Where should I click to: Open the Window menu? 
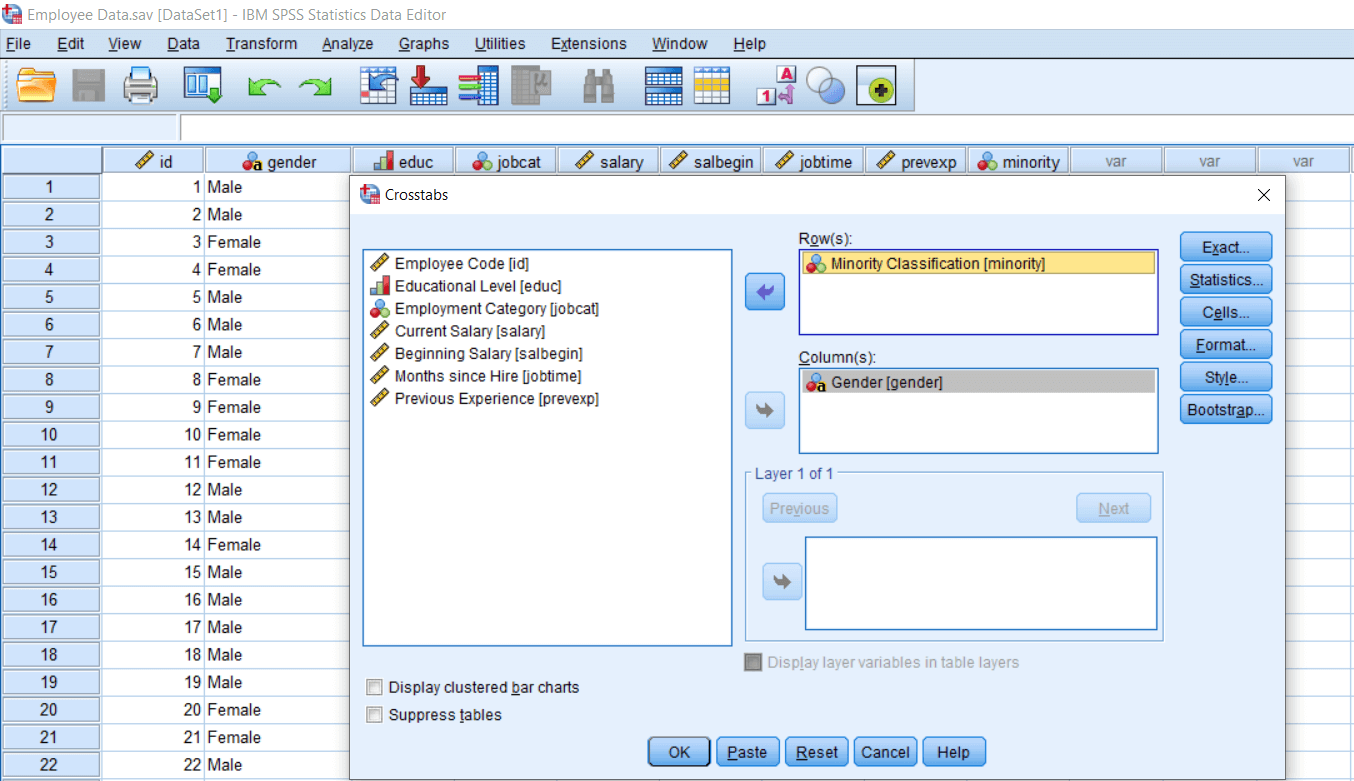[680, 44]
